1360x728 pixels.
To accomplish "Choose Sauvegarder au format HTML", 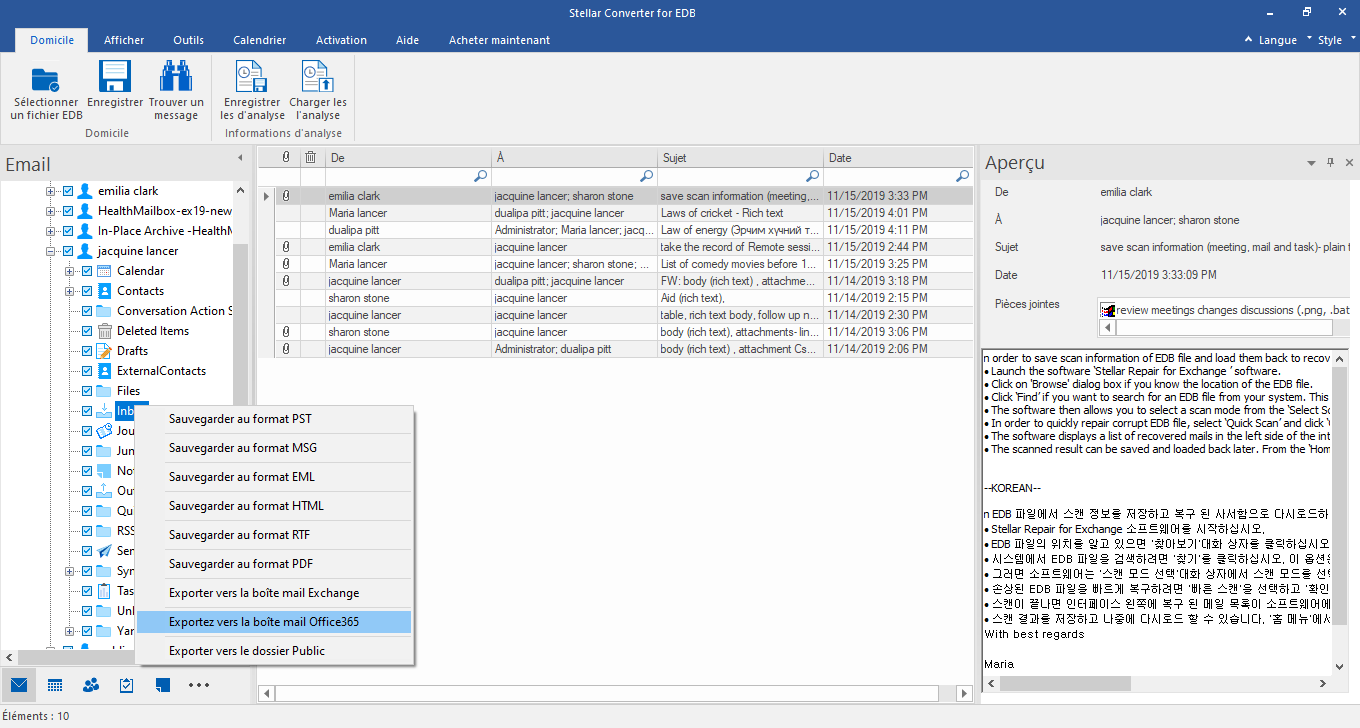I will 275,506.
